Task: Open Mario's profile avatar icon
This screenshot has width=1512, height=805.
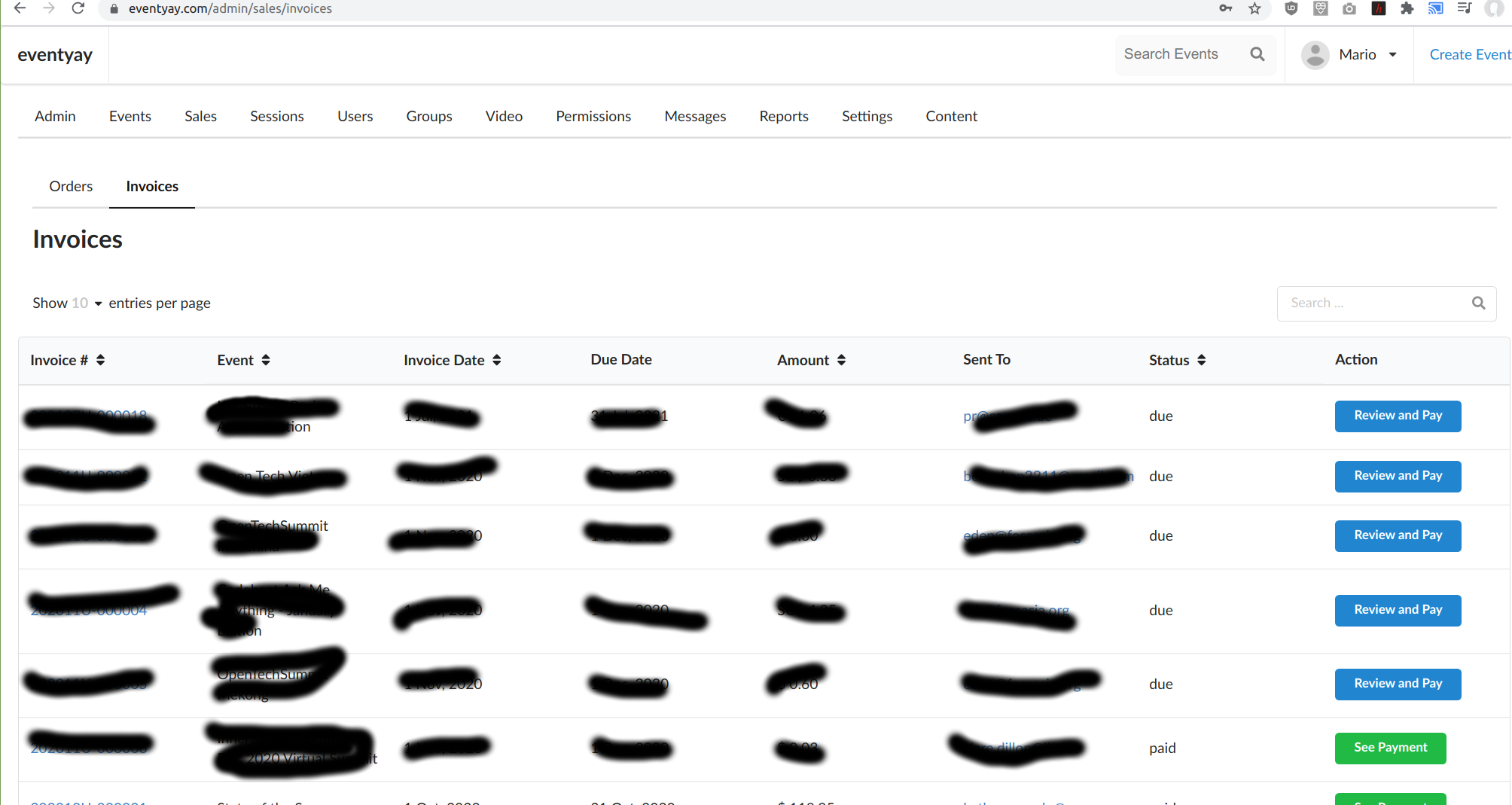Action: coord(1315,54)
